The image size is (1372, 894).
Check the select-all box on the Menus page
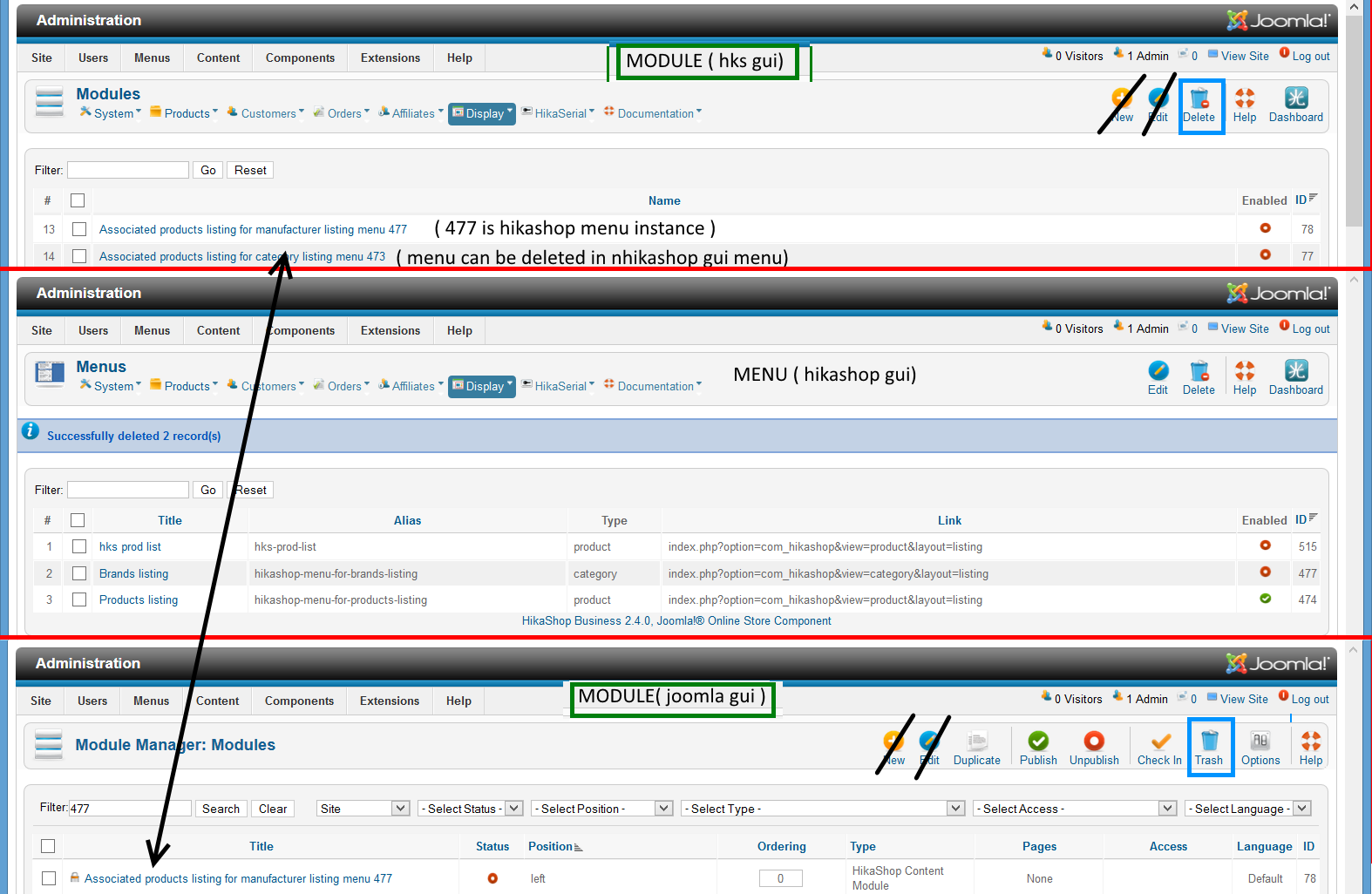(78, 520)
